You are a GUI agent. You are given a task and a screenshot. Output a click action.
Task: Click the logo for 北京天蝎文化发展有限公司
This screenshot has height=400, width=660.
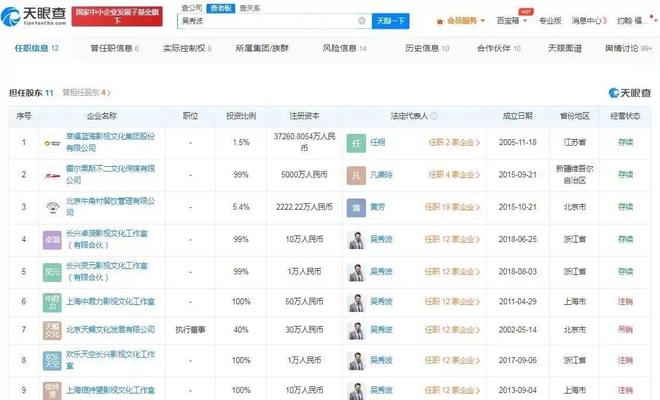[x=52, y=331]
